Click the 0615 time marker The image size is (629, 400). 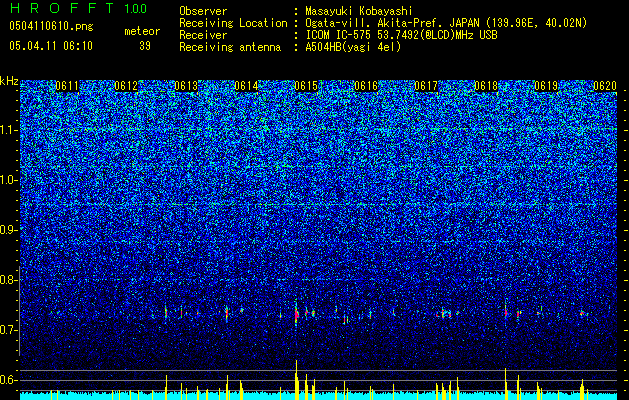306,86
